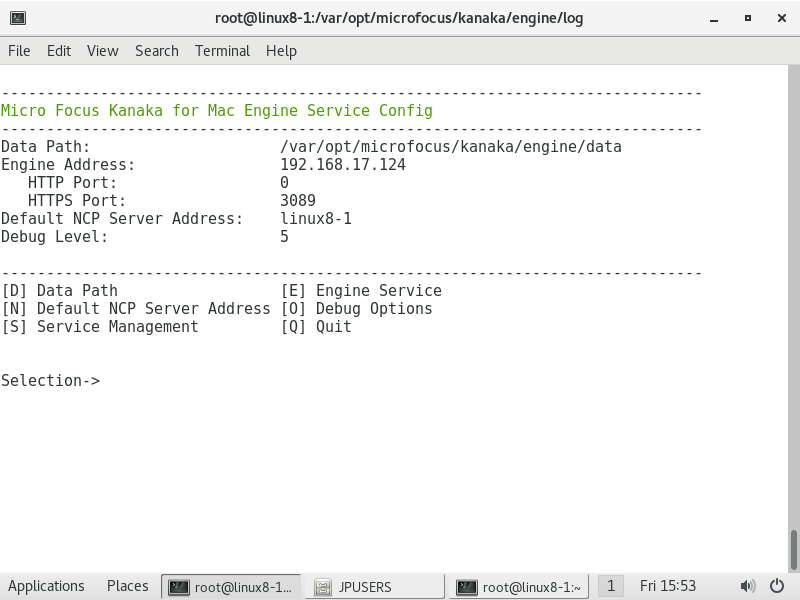Screen dimensions: 800x600
Task: Click the terminal icon in title bar
Action: (x=18, y=18)
